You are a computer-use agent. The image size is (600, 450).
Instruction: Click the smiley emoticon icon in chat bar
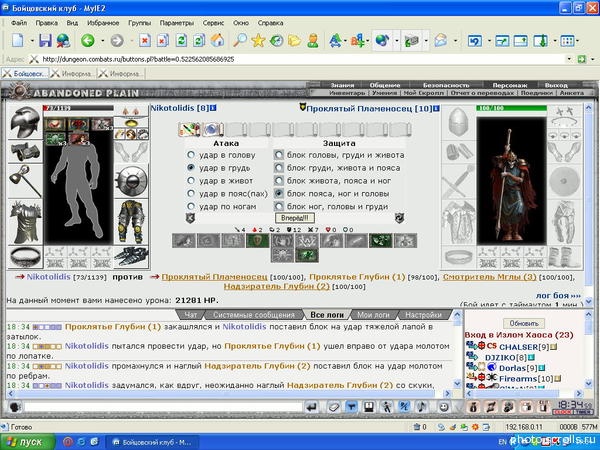coord(443,407)
